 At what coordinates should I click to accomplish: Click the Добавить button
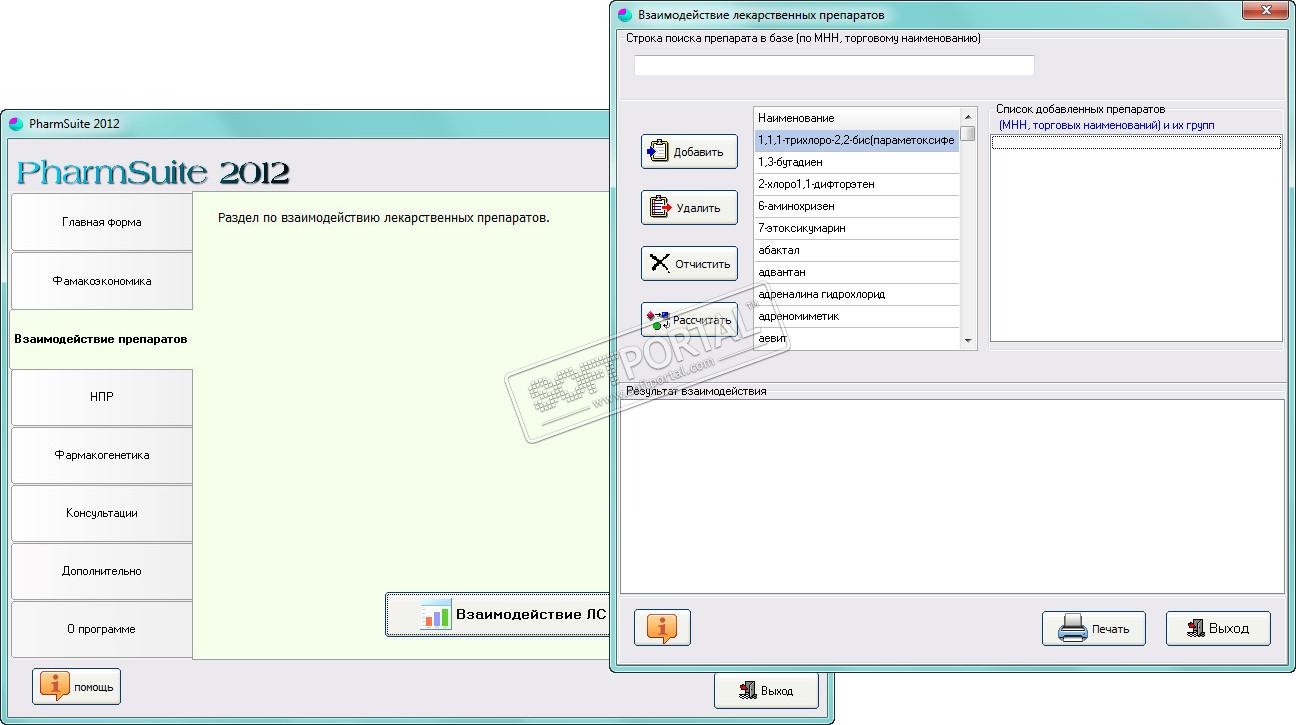tap(689, 152)
